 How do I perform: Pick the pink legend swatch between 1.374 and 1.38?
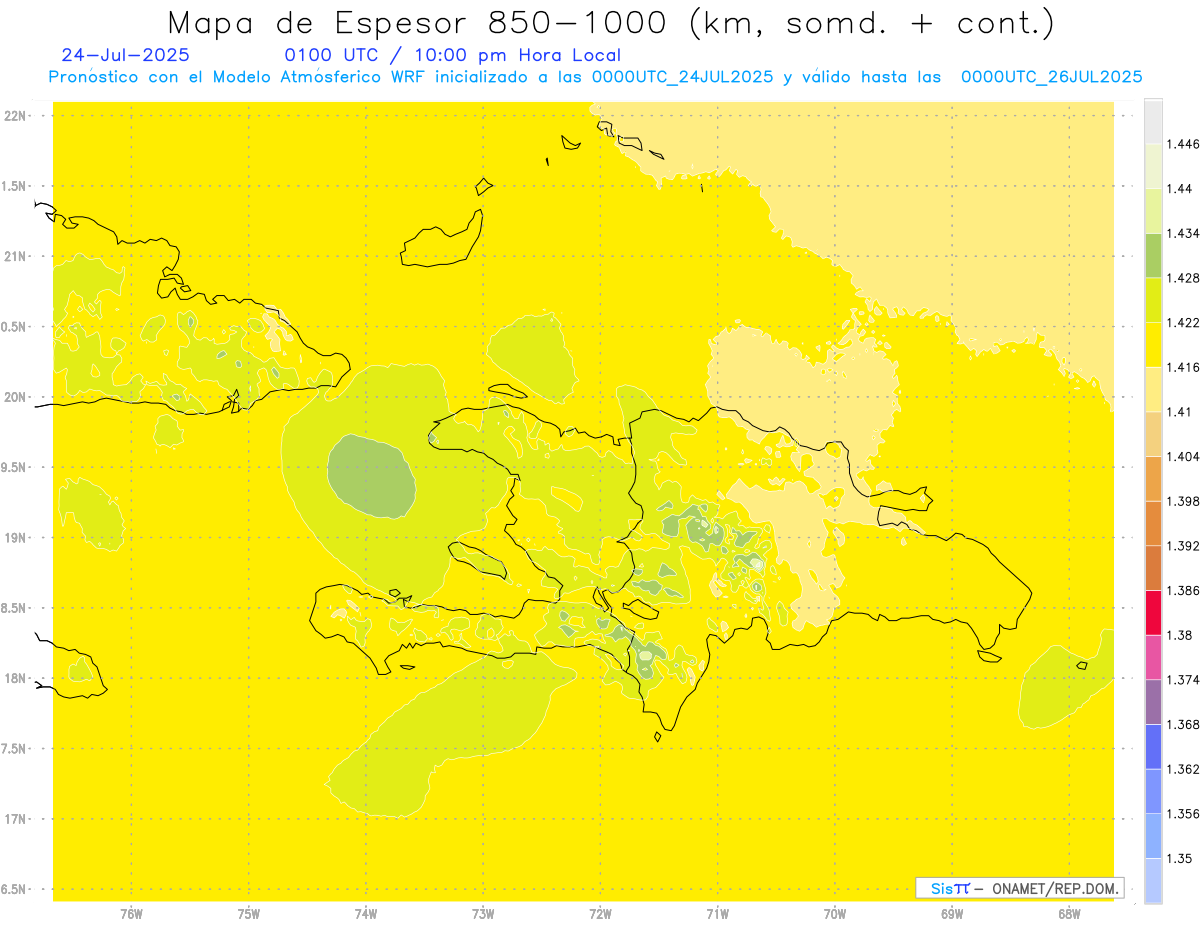click(1153, 657)
